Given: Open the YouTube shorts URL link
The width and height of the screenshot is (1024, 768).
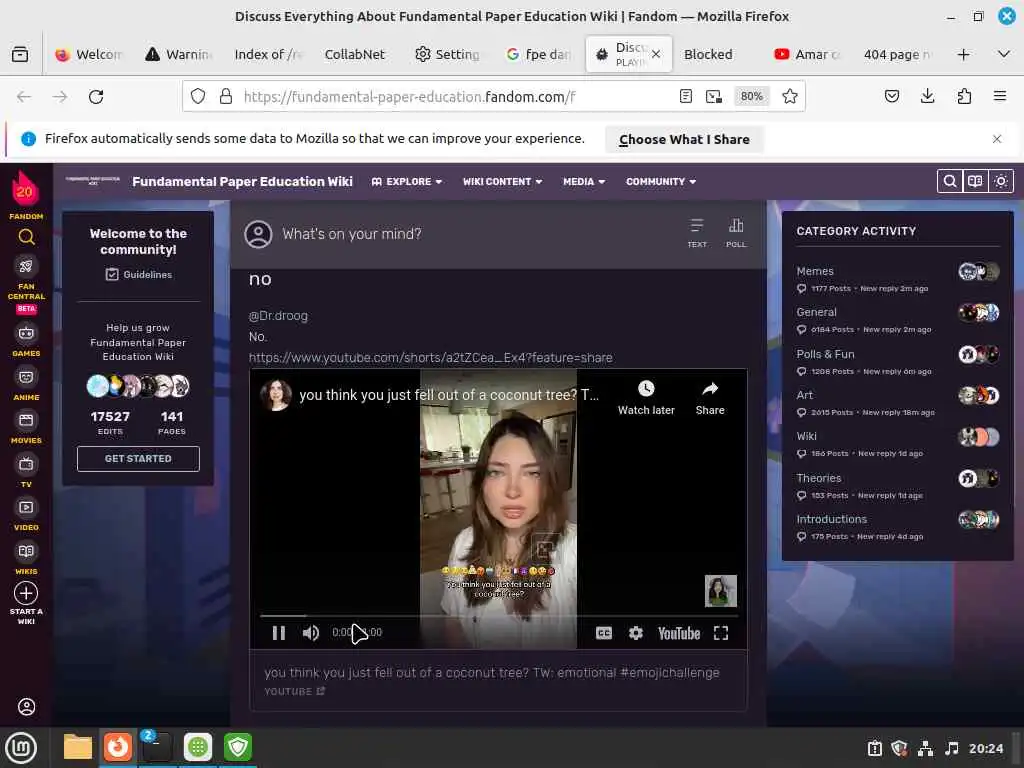Looking at the screenshot, I should (430, 358).
